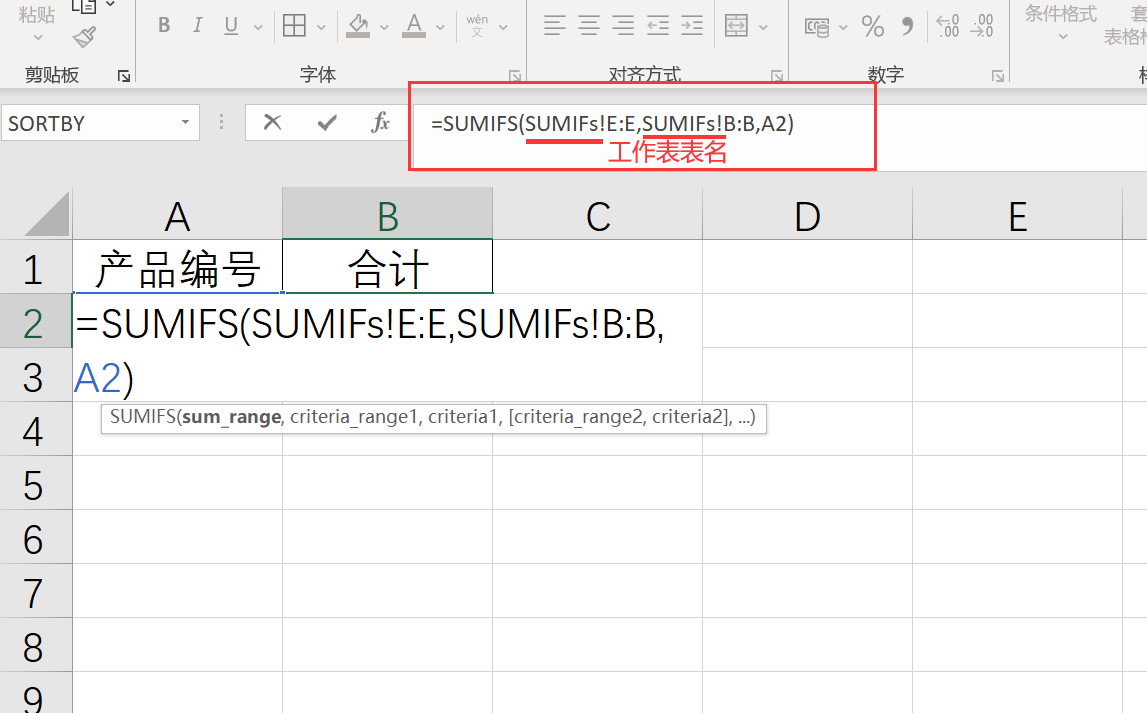The image size is (1147, 713).
Task: Select column C header
Action: click(598, 216)
